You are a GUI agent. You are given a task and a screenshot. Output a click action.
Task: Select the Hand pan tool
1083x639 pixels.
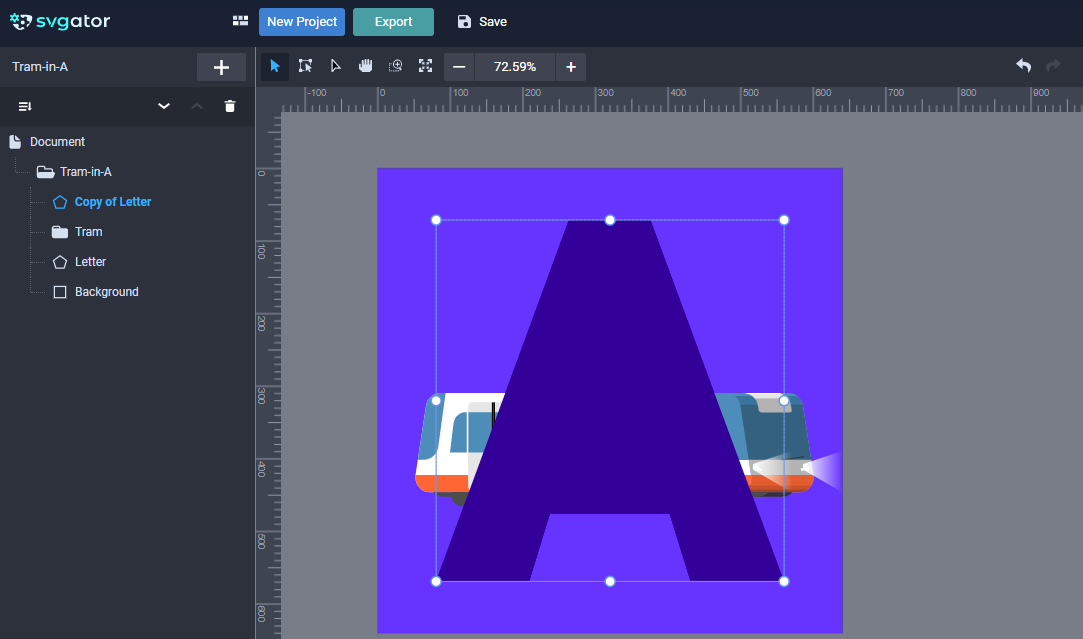tap(365, 66)
